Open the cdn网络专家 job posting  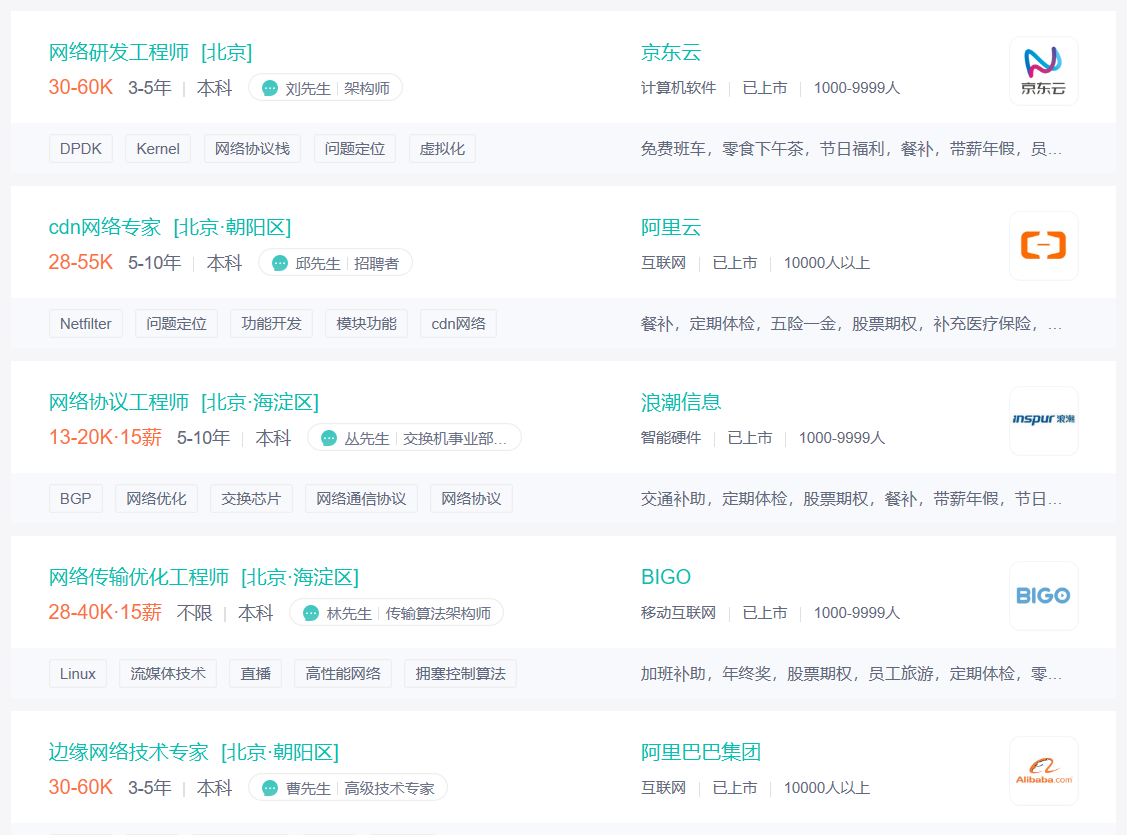[104, 227]
